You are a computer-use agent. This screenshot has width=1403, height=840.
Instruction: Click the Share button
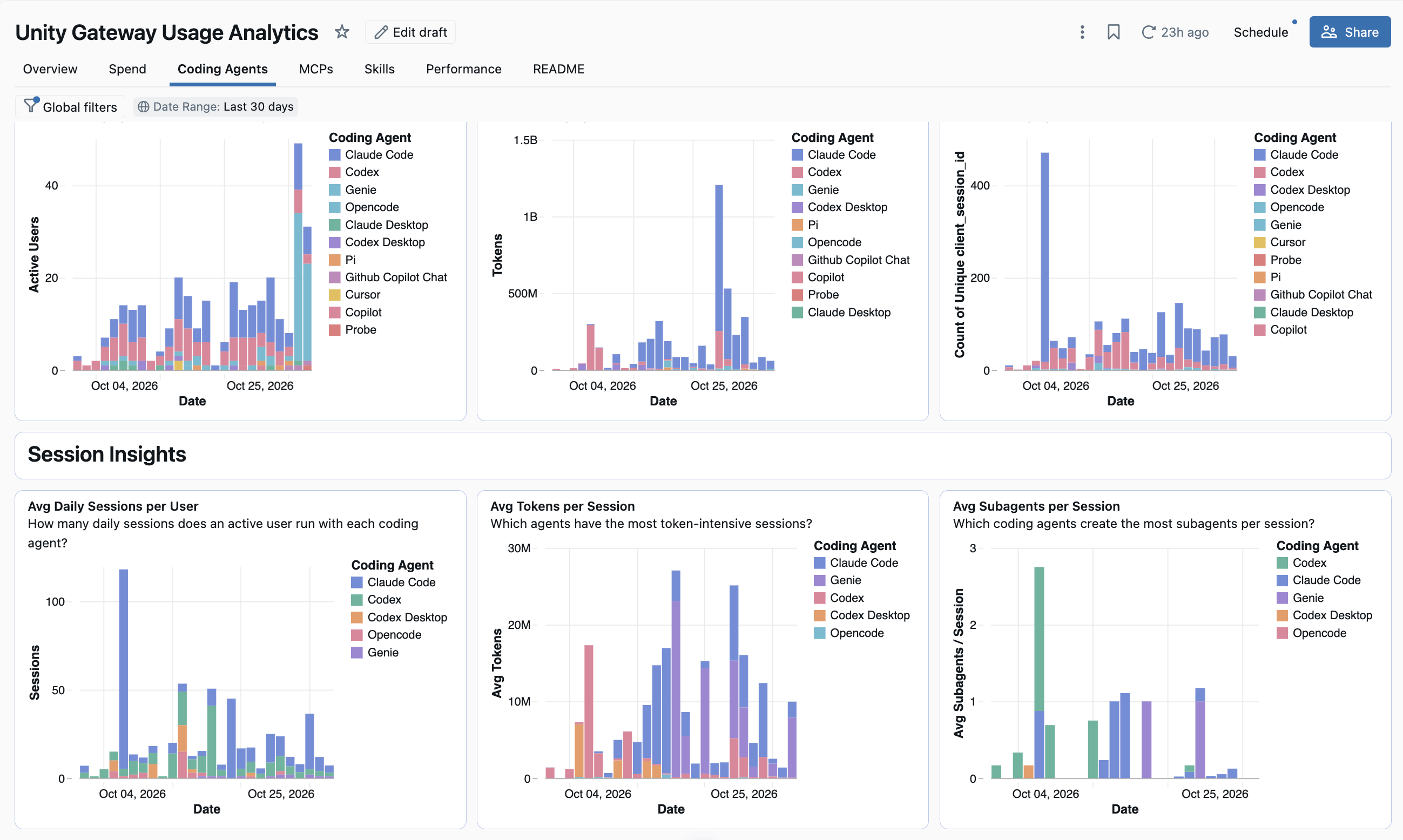coord(1349,32)
